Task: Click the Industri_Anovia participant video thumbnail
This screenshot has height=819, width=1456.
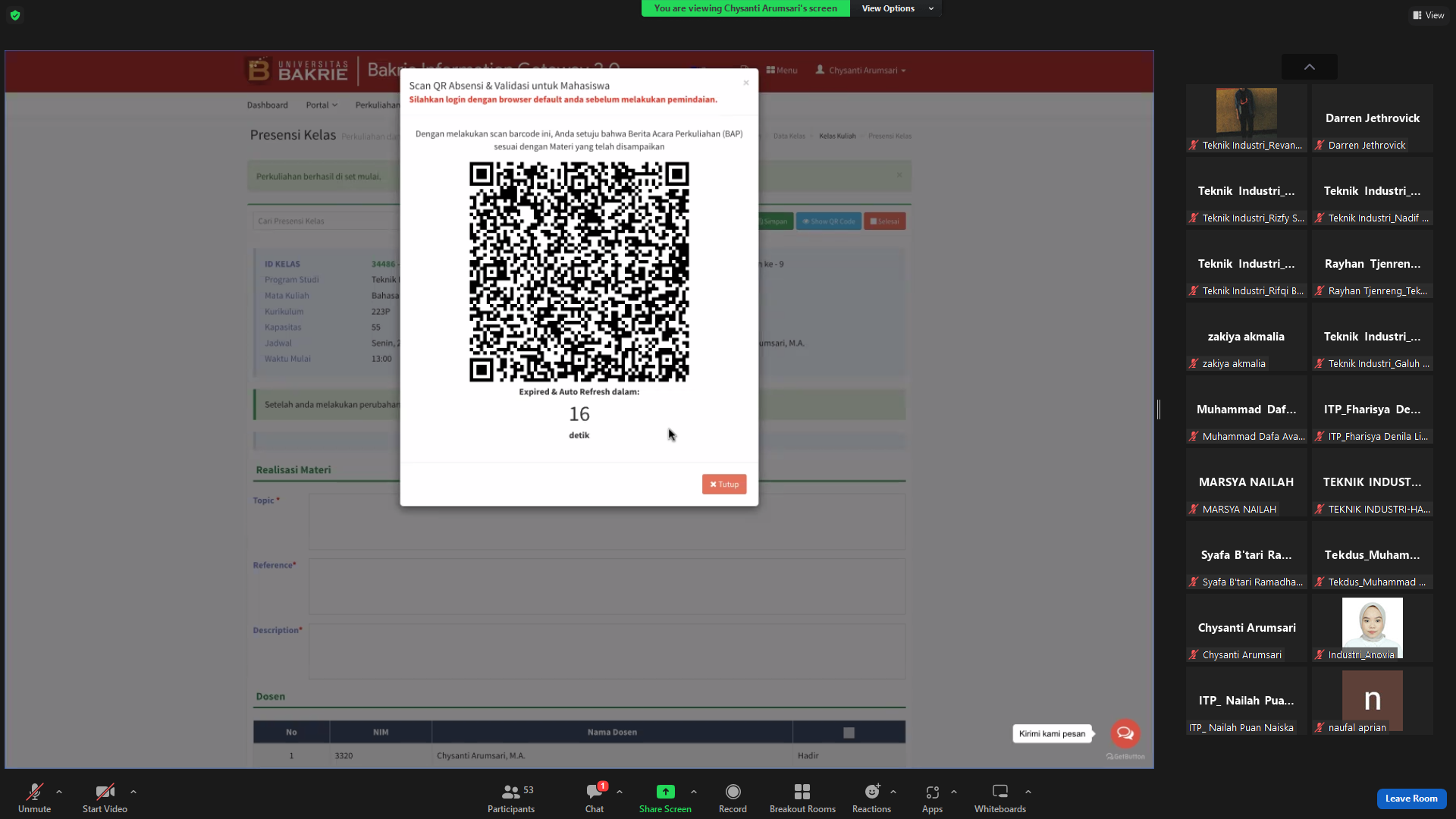Action: tap(1372, 628)
